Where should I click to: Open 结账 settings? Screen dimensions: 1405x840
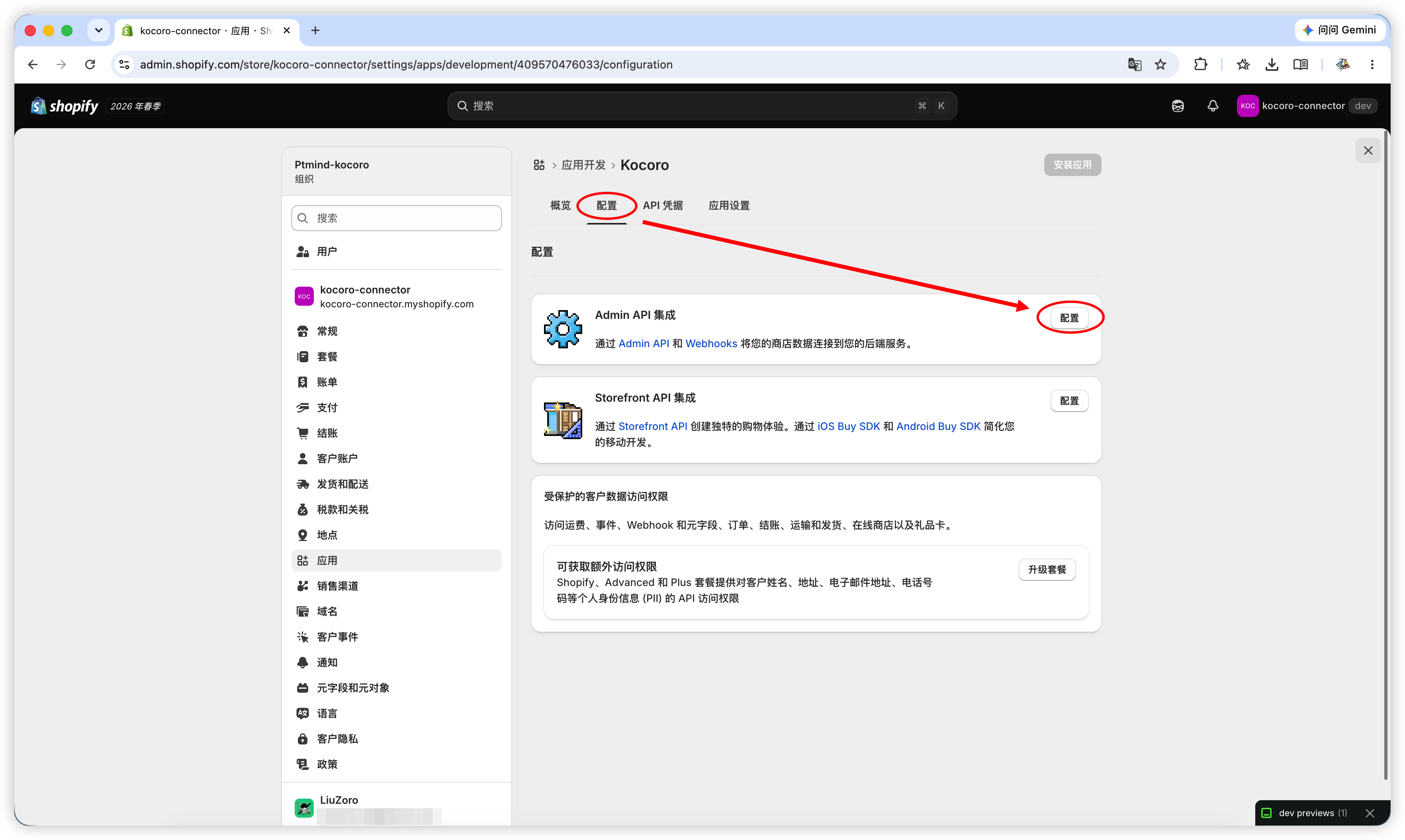396,433
